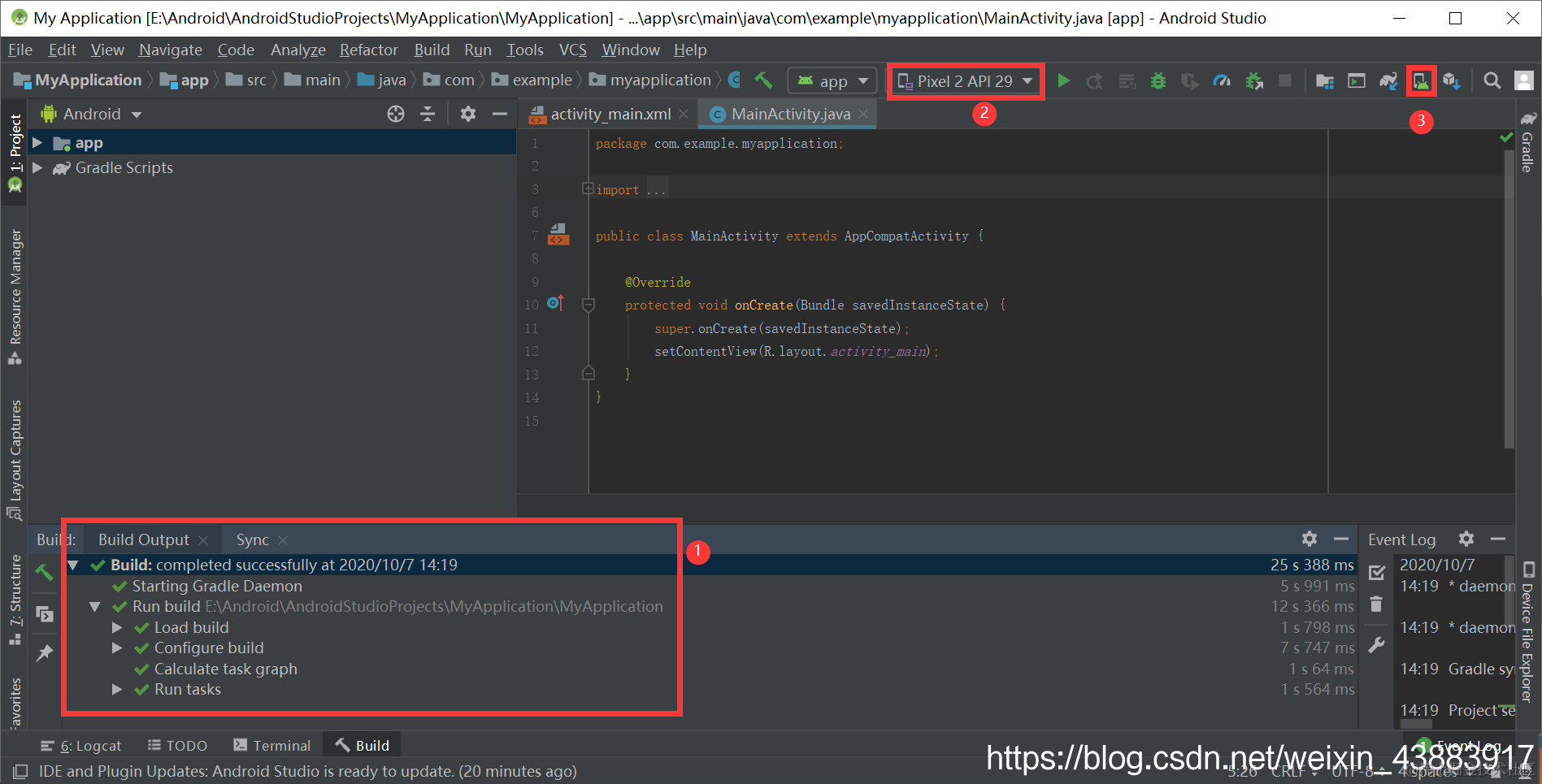1542x784 pixels.
Task: Open the Build menu in menu bar
Action: [432, 50]
